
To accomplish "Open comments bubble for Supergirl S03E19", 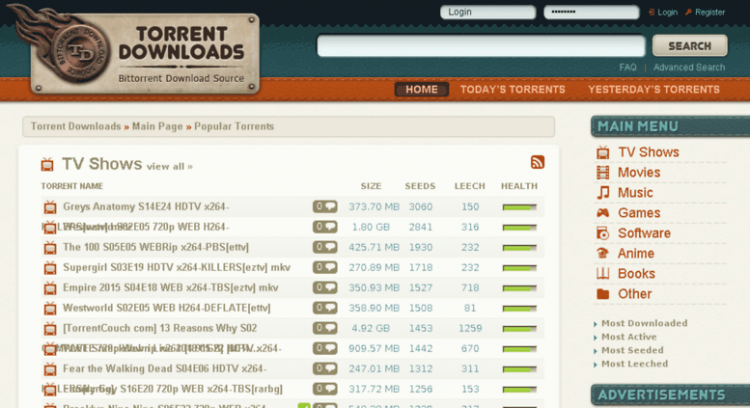I will point(325,267).
